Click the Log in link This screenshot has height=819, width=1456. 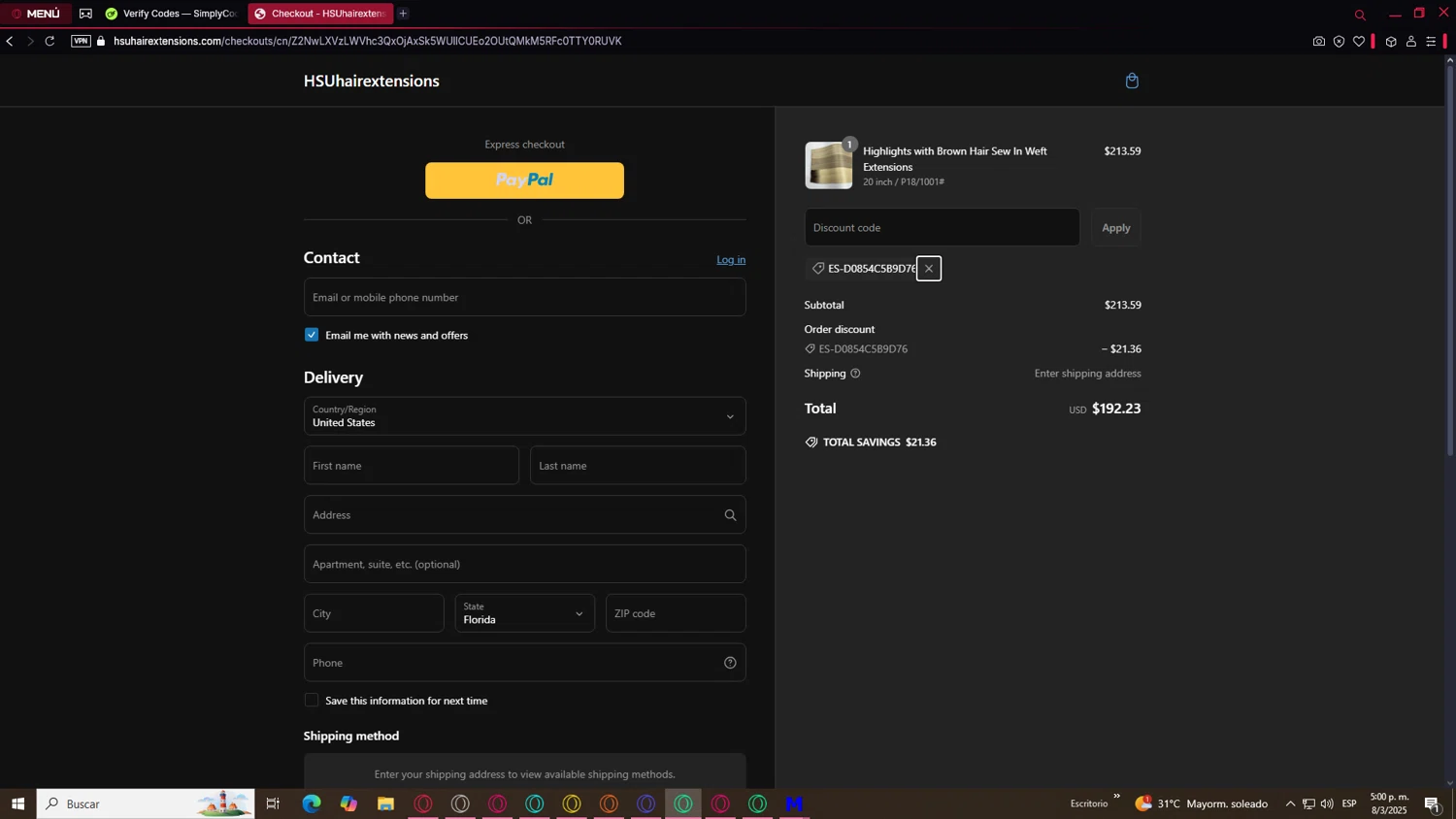tap(731, 259)
